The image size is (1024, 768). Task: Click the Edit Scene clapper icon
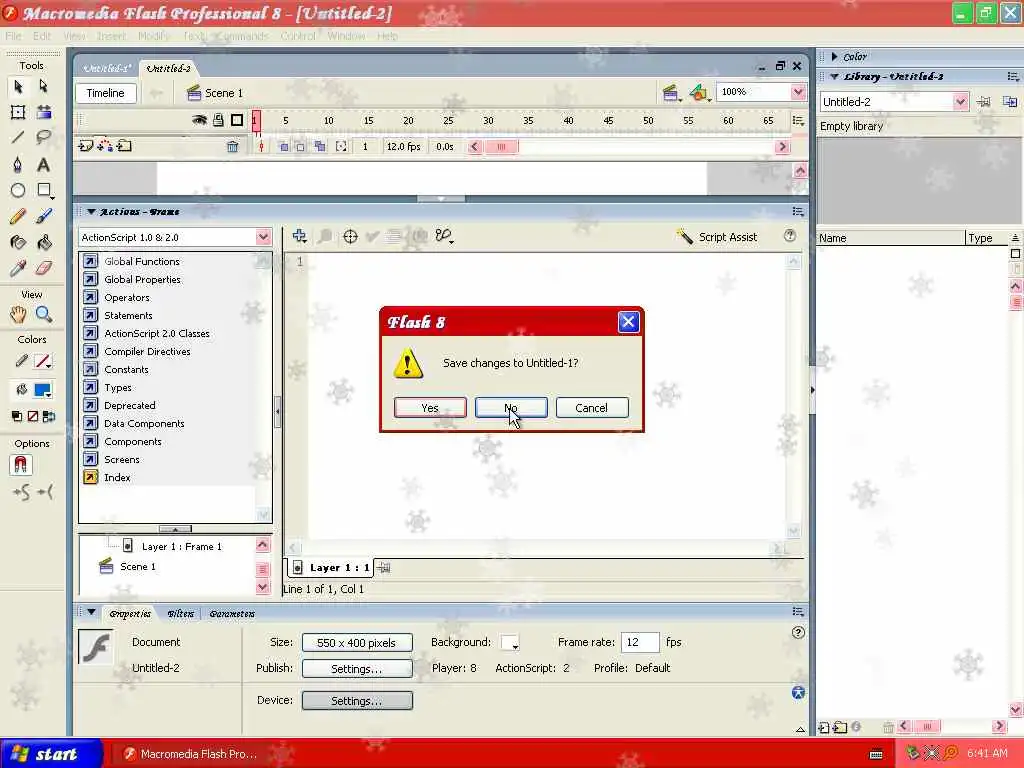click(671, 93)
